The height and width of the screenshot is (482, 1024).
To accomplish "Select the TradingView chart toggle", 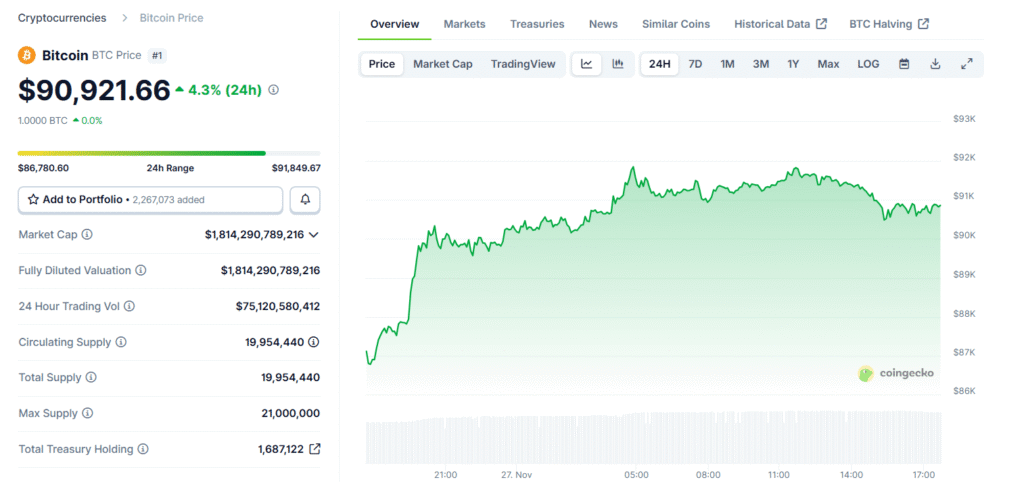I will (523, 64).
